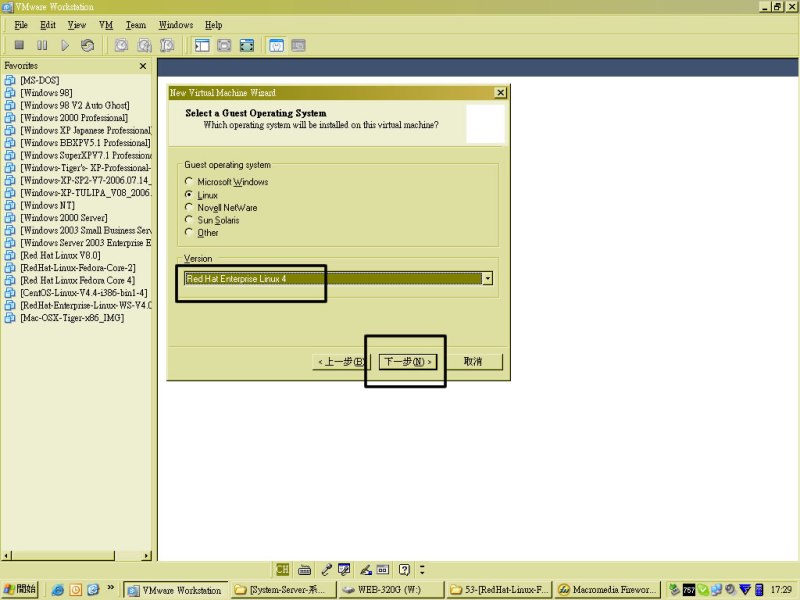This screenshot has height=600, width=800.
Task: Switch to VMware Workstation taskbar button
Action: tap(175, 590)
